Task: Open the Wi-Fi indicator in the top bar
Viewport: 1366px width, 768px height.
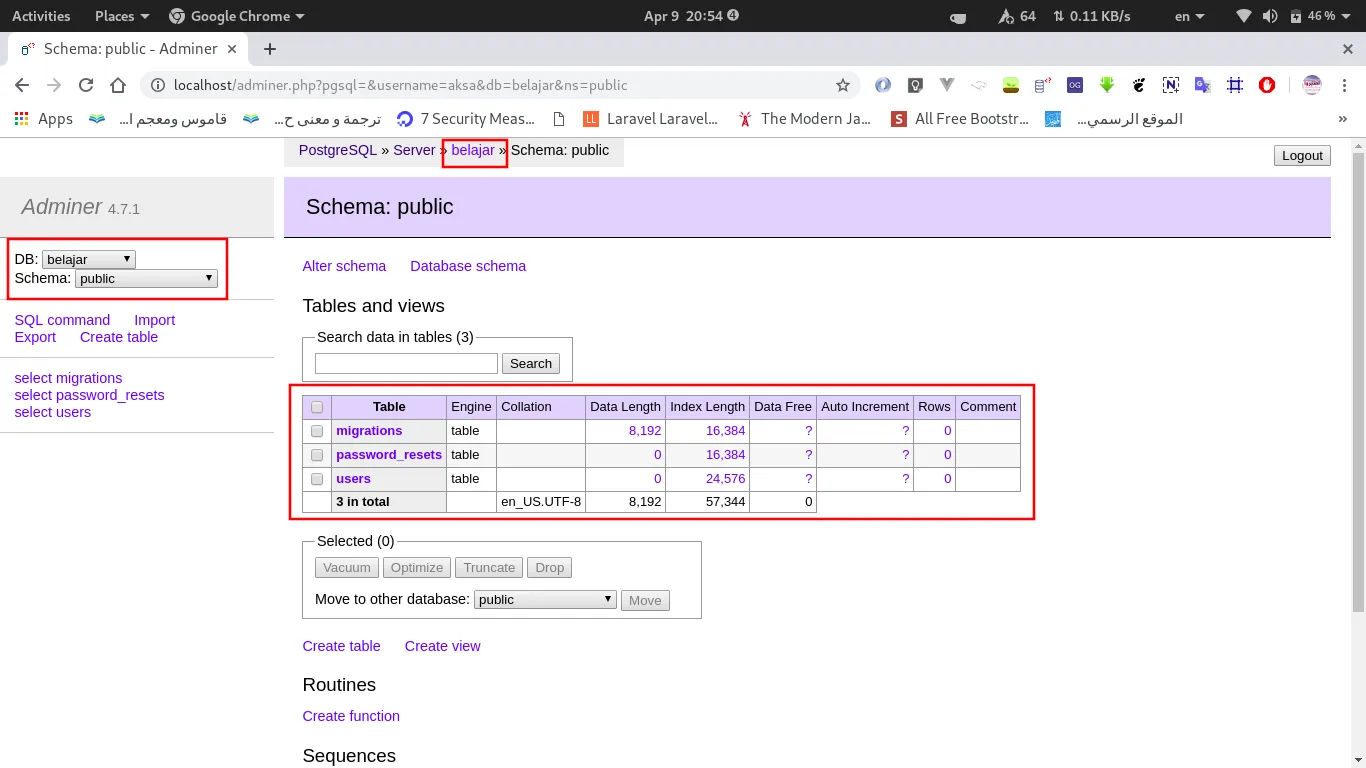Action: 1244,16
